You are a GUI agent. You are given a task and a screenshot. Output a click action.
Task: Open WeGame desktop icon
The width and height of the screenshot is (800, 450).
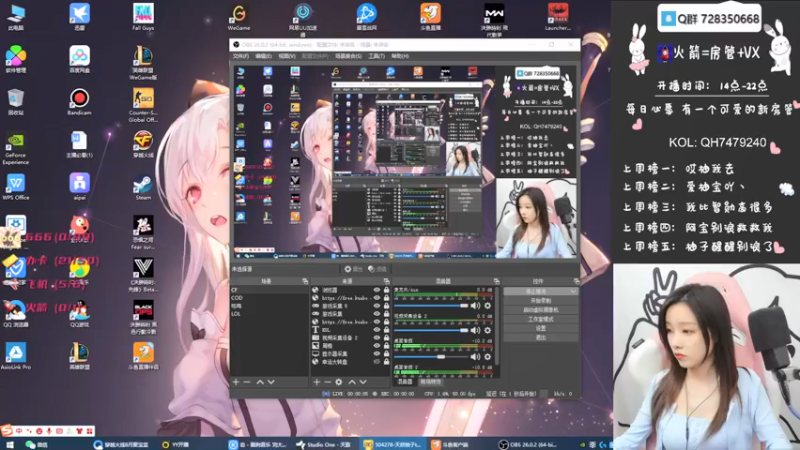(x=239, y=17)
